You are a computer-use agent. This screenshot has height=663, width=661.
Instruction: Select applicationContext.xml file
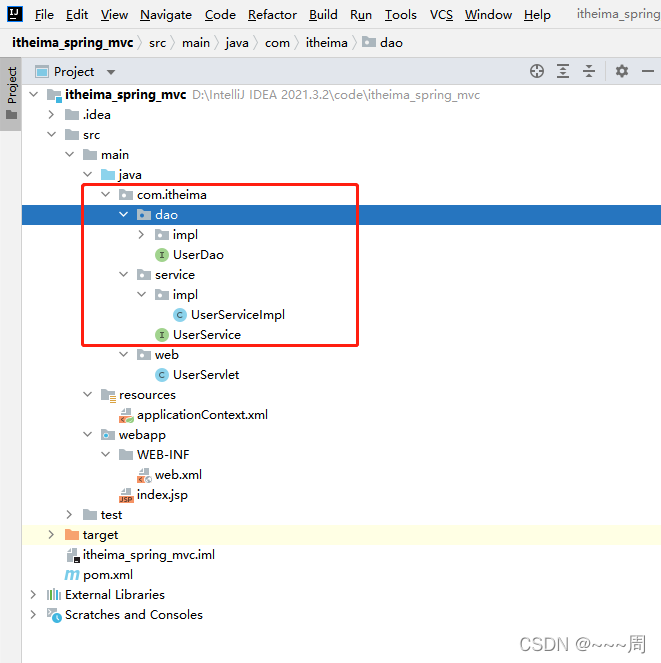coord(202,415)
